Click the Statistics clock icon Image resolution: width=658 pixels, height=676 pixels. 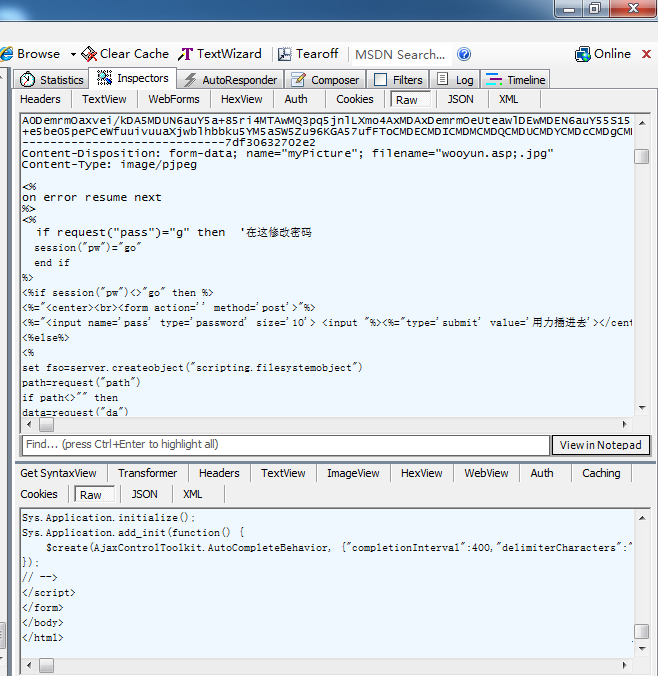[x=27, y=79]
